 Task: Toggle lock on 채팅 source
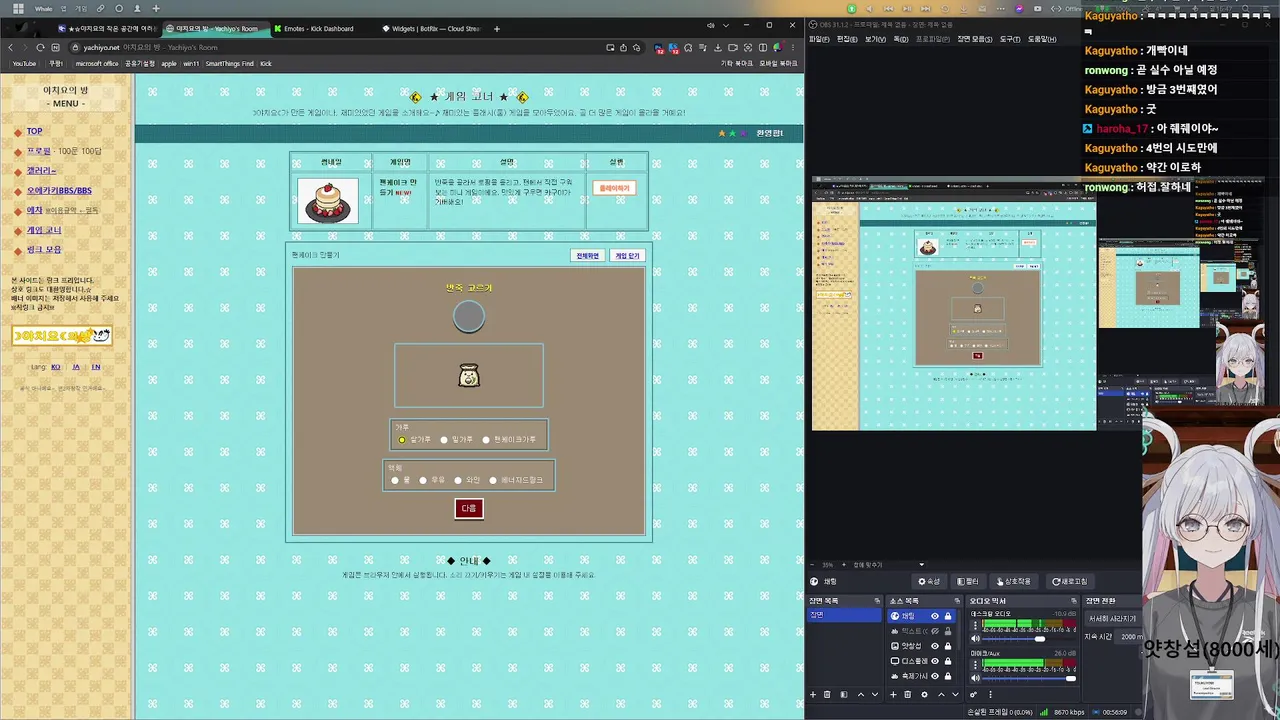[948, 616]
